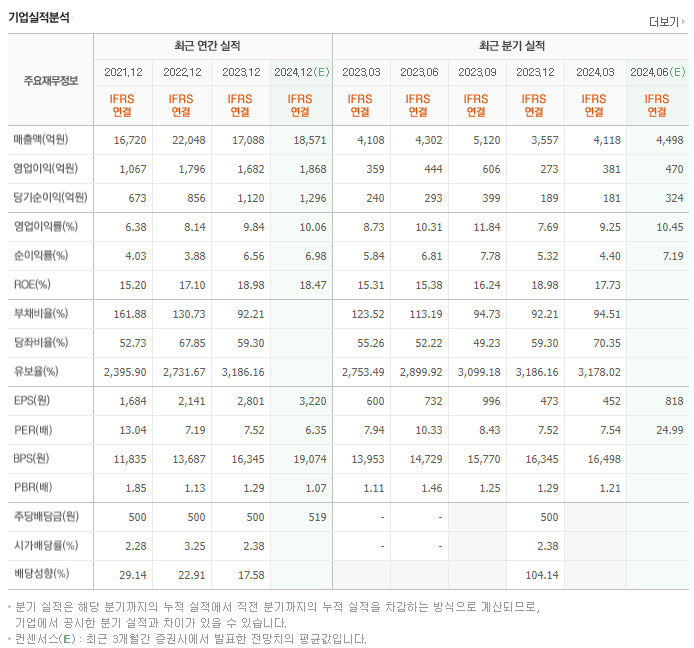Select the 순이익률(%) row label
Screen dimensions: 694x648
point(41,255)
